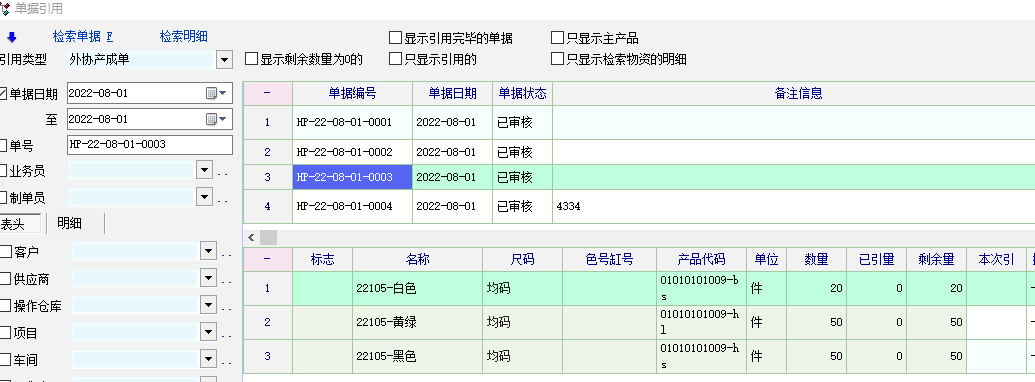This screenshot has width=1035, height=382.
Task: Enable 只显示主产品 checkbox
Action: 557,38
